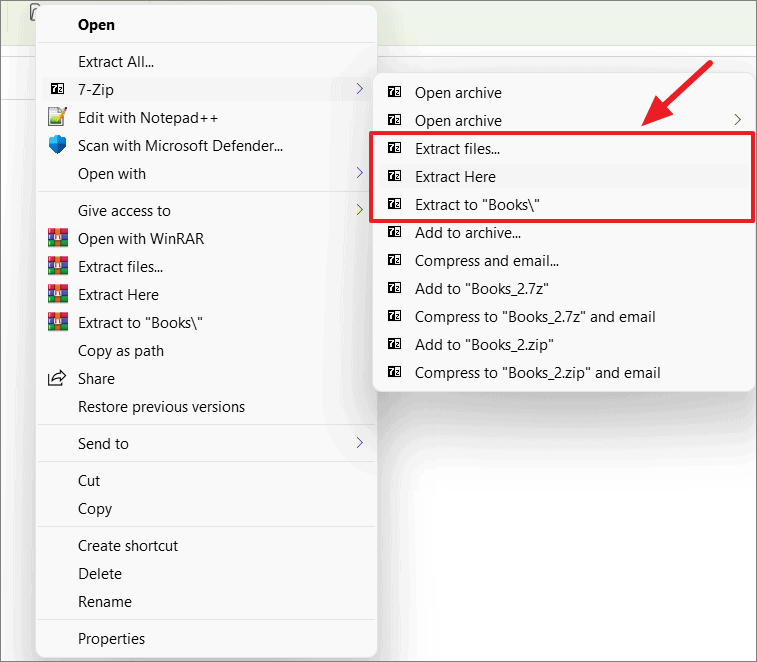Click the Microsoft Defender shield icon
The image size is (757, 662).
(57, 145)
